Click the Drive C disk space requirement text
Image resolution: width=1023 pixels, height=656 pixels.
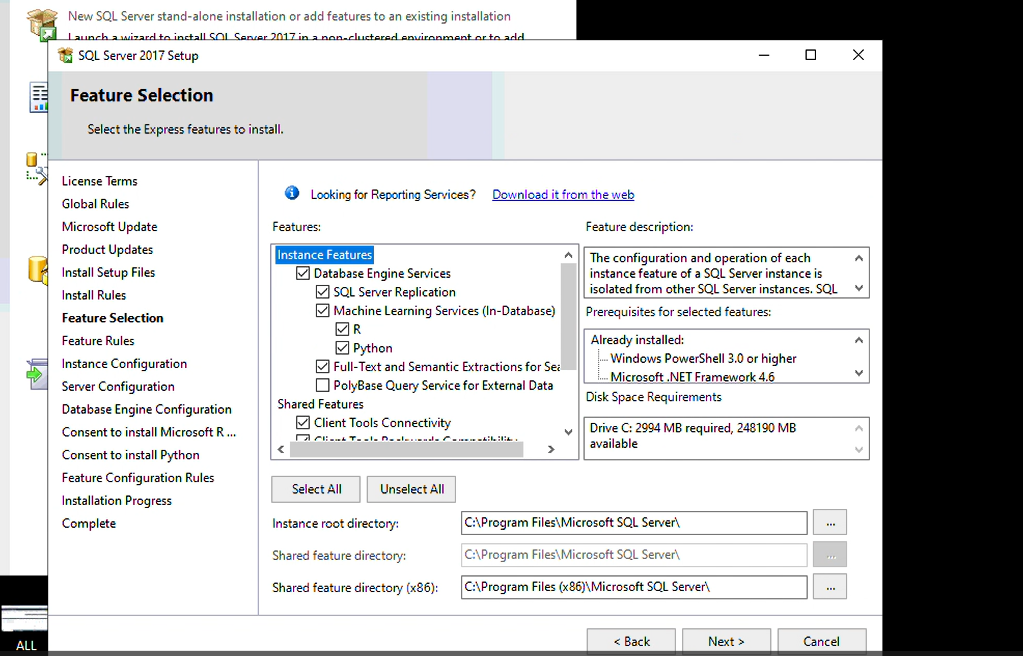(693, 435)
